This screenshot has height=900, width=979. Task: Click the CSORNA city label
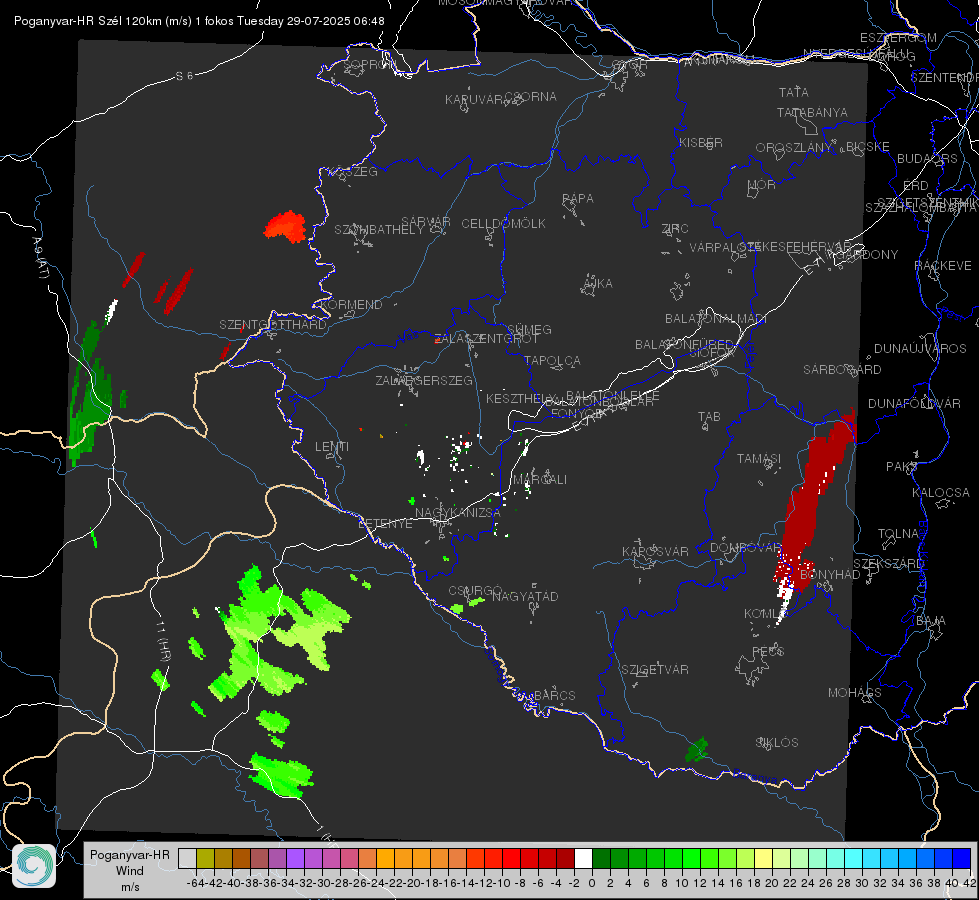pyautogui.click(x=531, y=97)
